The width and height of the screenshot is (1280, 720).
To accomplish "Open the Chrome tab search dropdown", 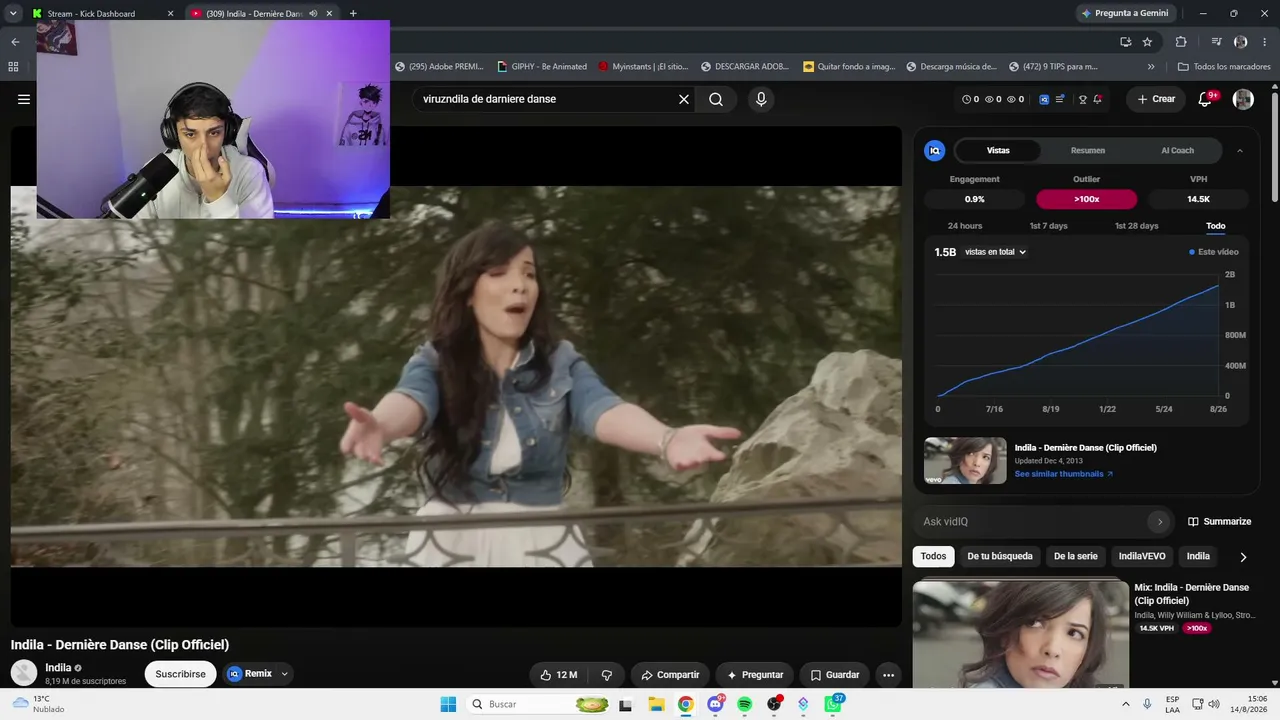I will click(14, 13).
